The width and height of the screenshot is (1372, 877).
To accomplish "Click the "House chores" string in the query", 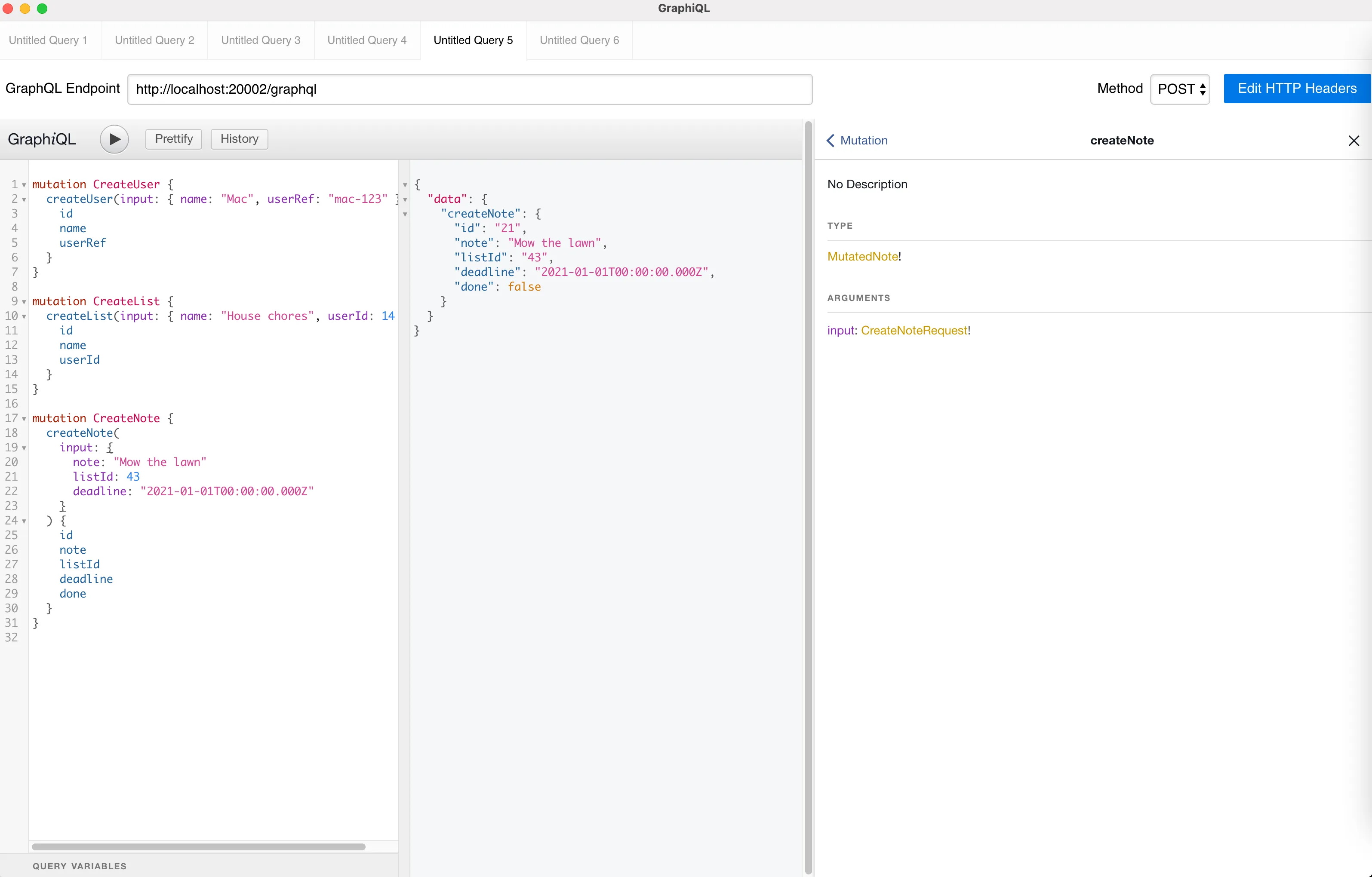I will pos(267,316).
